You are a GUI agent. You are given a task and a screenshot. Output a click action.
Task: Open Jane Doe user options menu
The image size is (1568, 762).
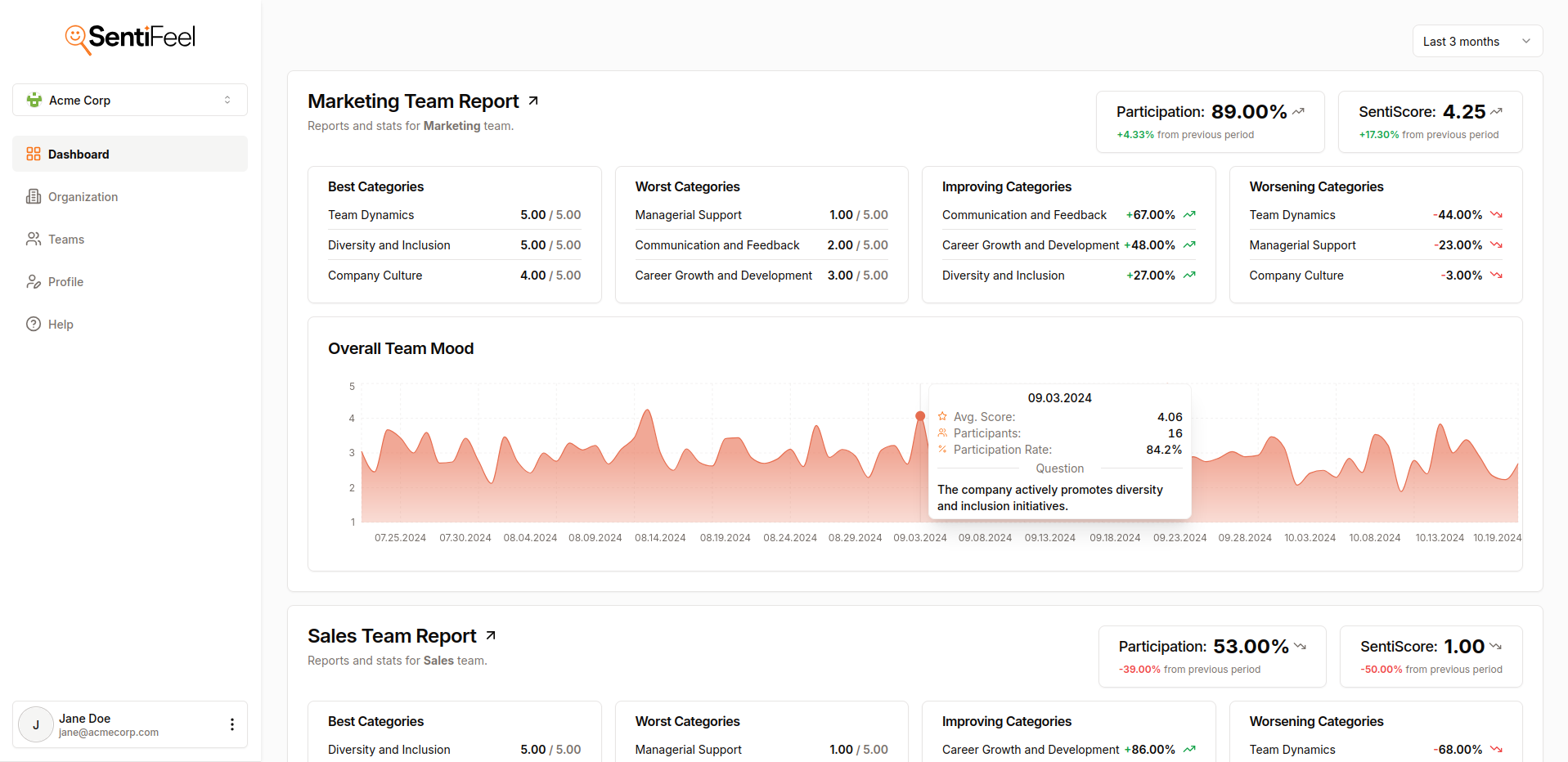tap(232, 724)
